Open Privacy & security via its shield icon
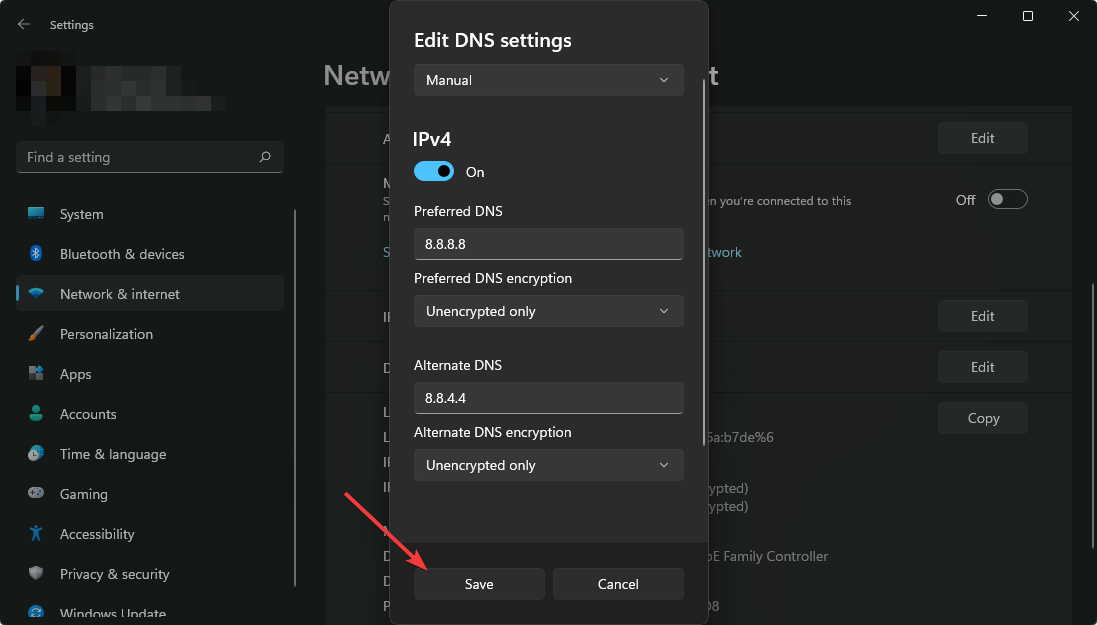Image resolution: width=1097 pixels, height=625 pixels. pos(38,573)
